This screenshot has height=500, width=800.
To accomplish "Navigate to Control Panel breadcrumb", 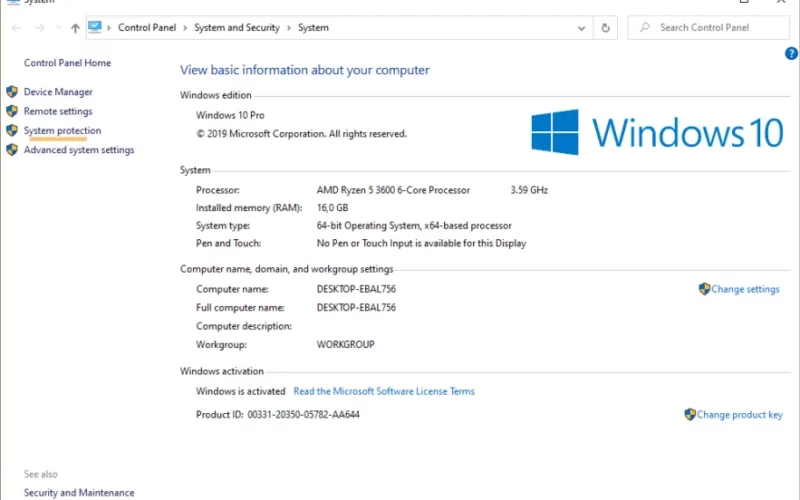I will [147, 28].
